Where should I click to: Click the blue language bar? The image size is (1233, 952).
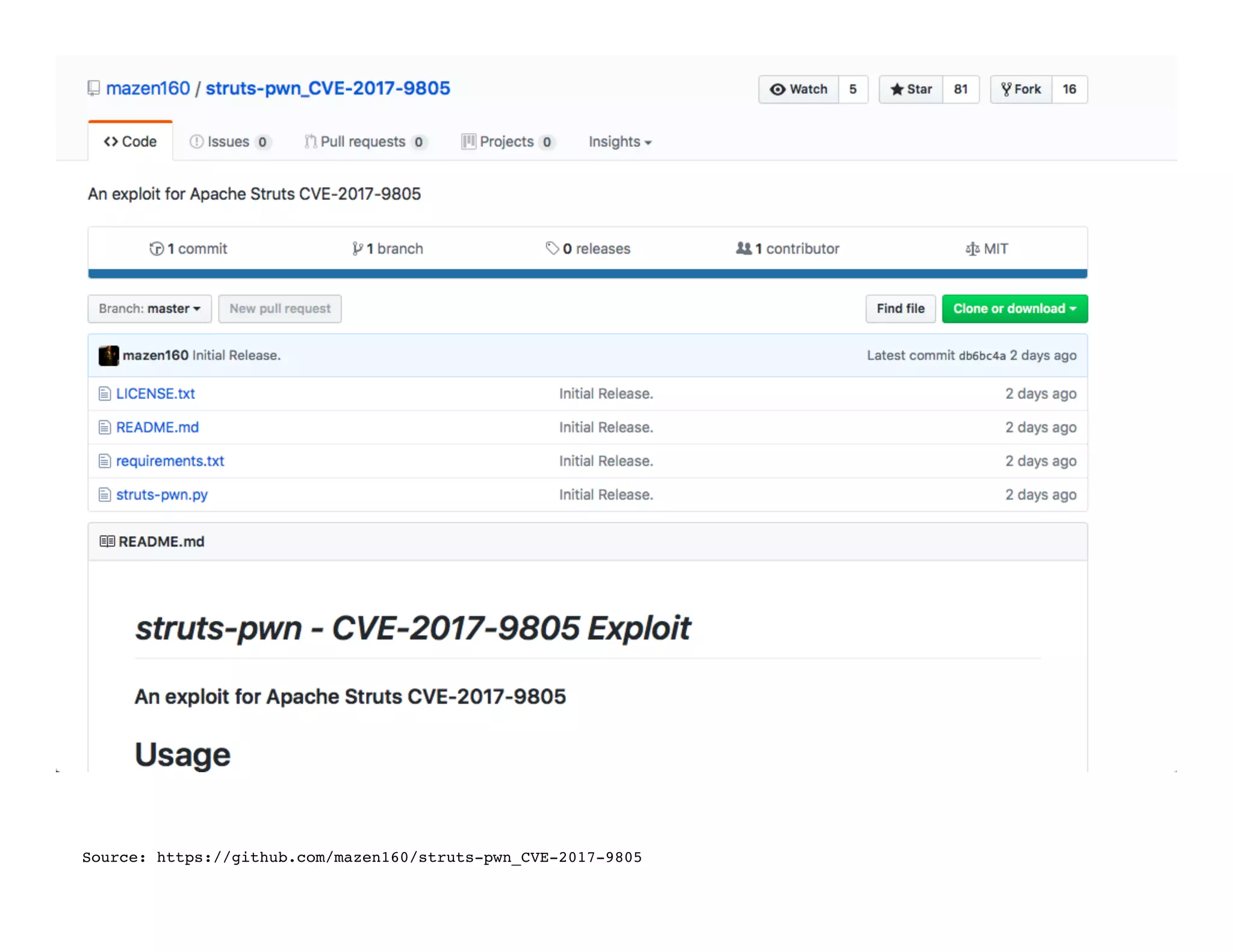point(588,274)
